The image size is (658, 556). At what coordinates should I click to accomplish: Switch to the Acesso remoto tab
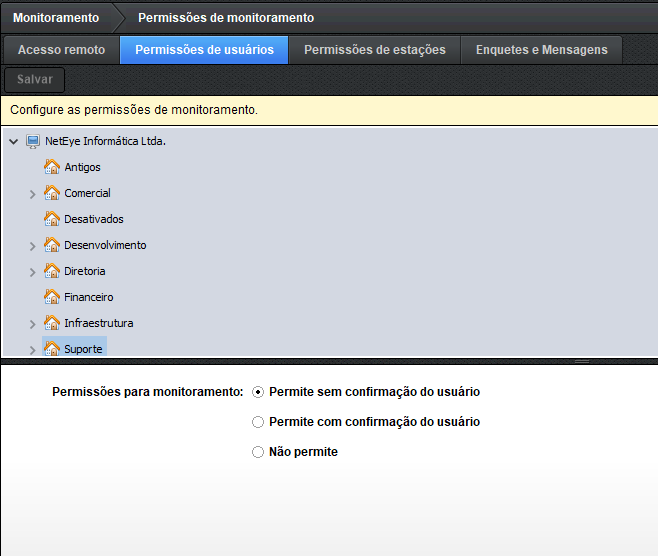click(x=60, y=50)
